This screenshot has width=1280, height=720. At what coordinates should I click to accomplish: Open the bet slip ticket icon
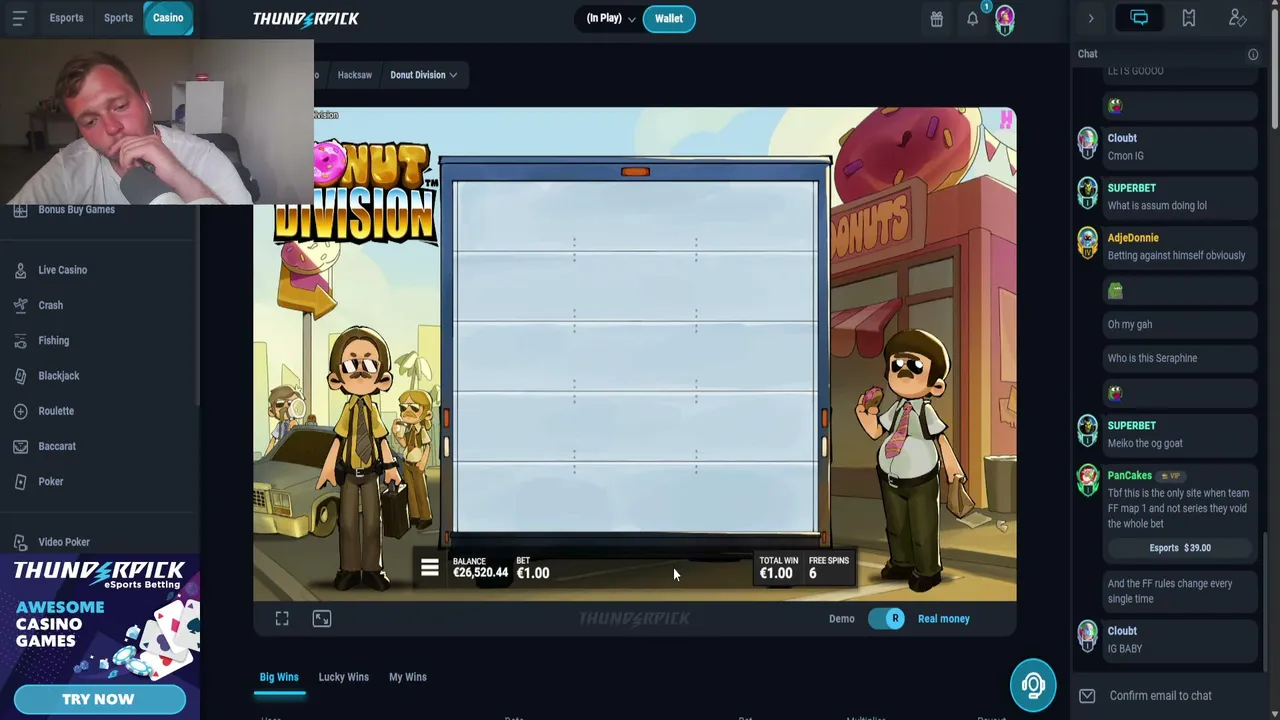click(1188, 18)
